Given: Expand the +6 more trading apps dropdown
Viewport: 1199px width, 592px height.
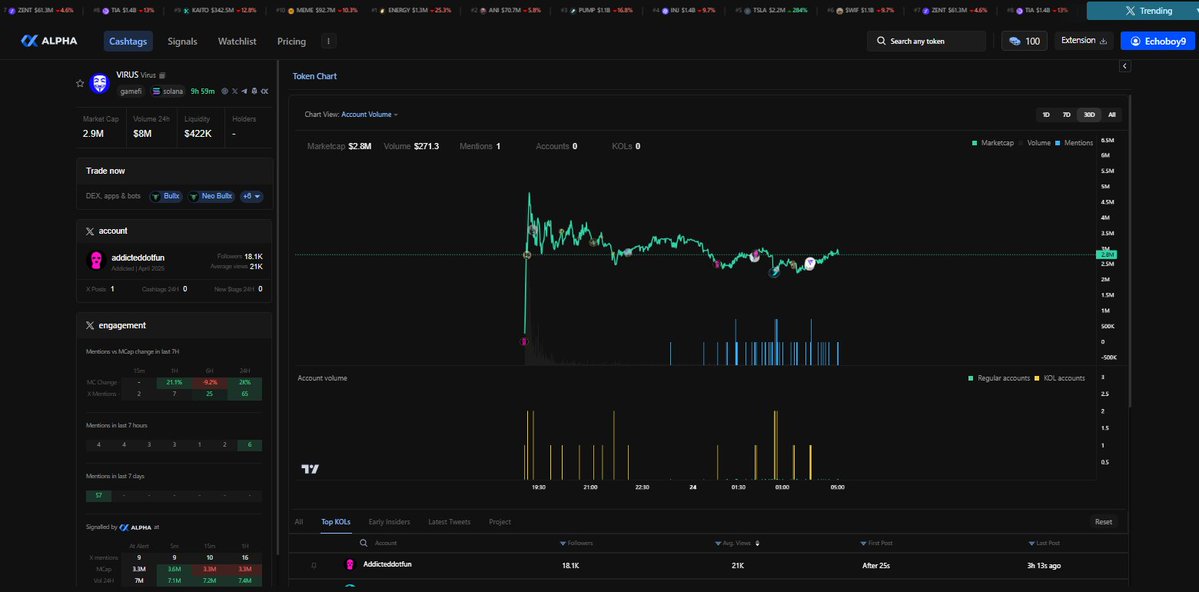Looking at the screenshot, I should (252, 197).
